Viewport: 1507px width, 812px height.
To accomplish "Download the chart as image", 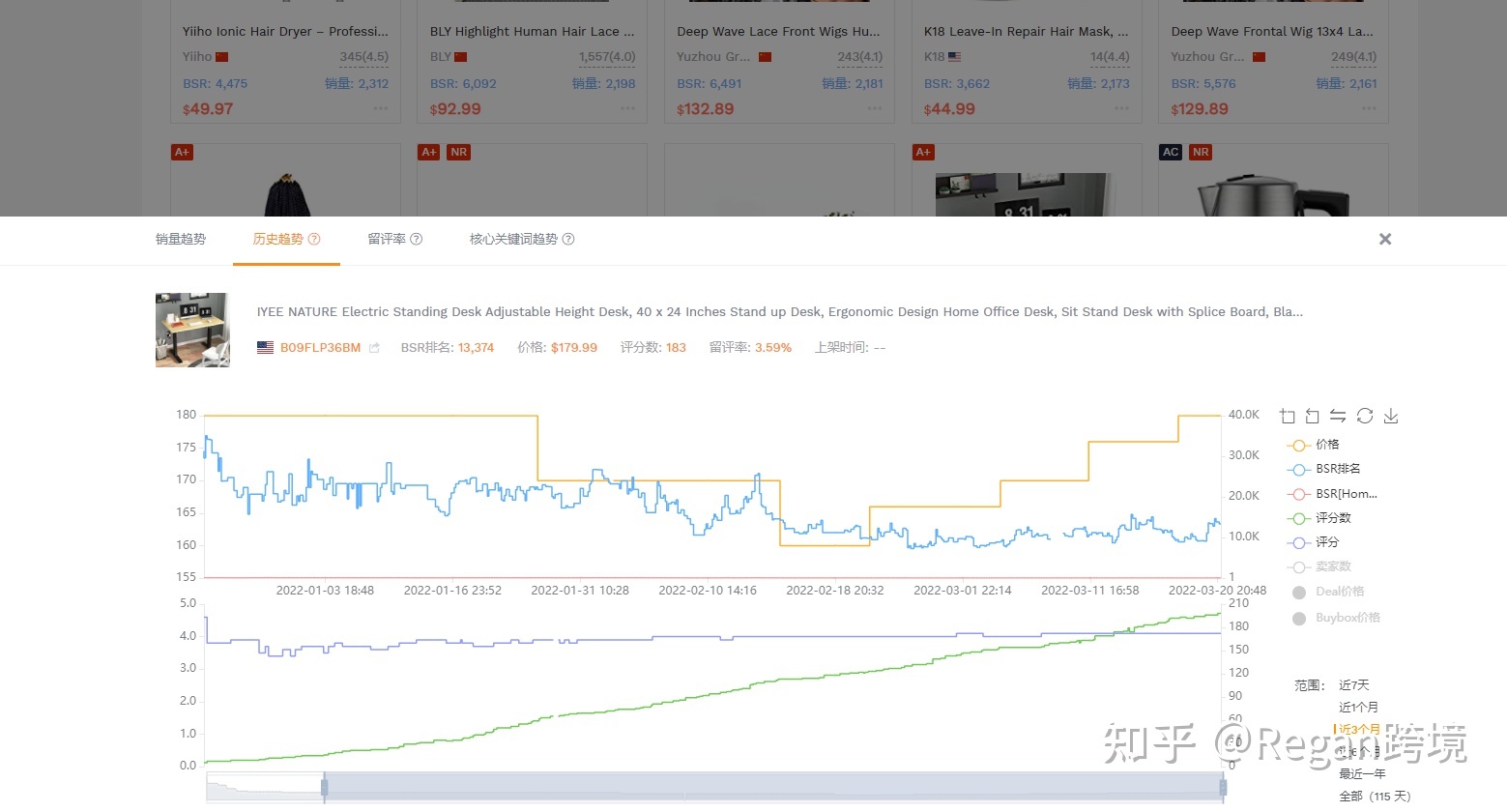I will pos(1391,416).
